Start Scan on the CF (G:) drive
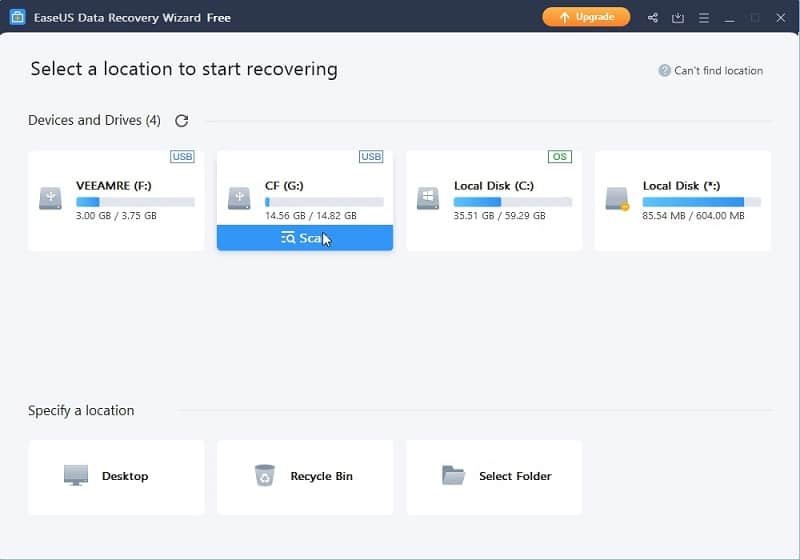This screenshot has width=800, height=560. click(305, 238)
